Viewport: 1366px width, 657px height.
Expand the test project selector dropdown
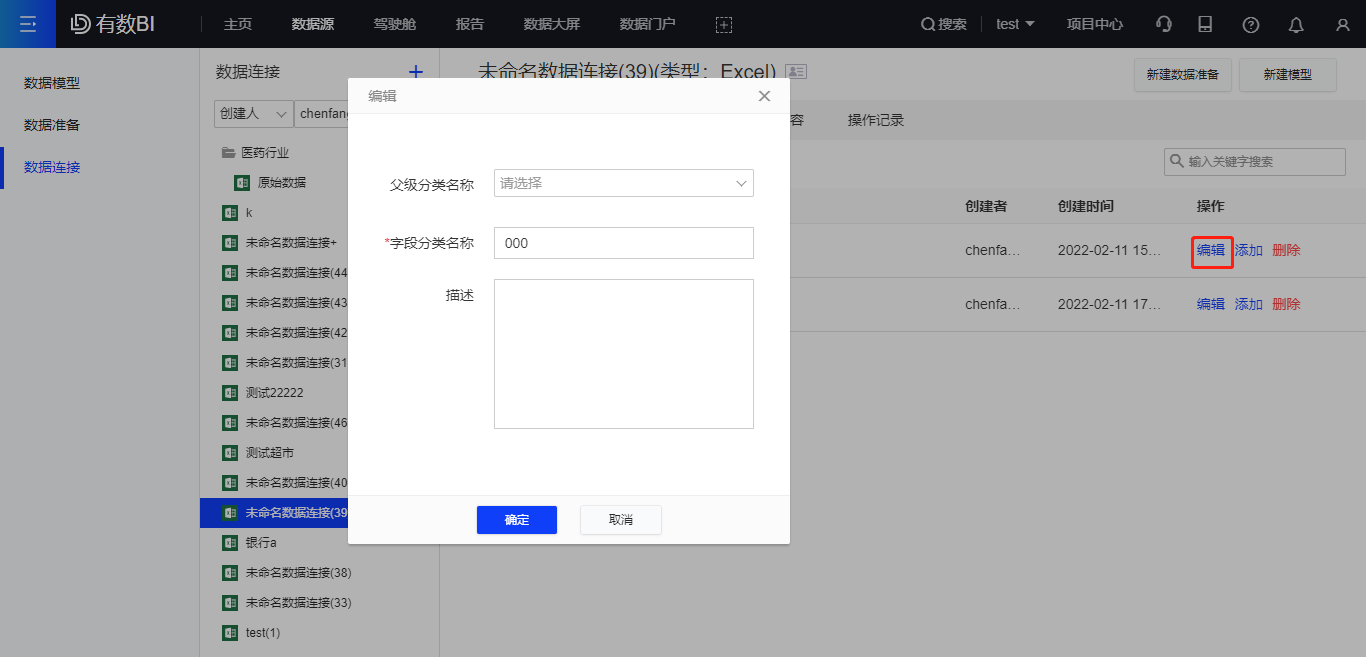[1015, 24]
